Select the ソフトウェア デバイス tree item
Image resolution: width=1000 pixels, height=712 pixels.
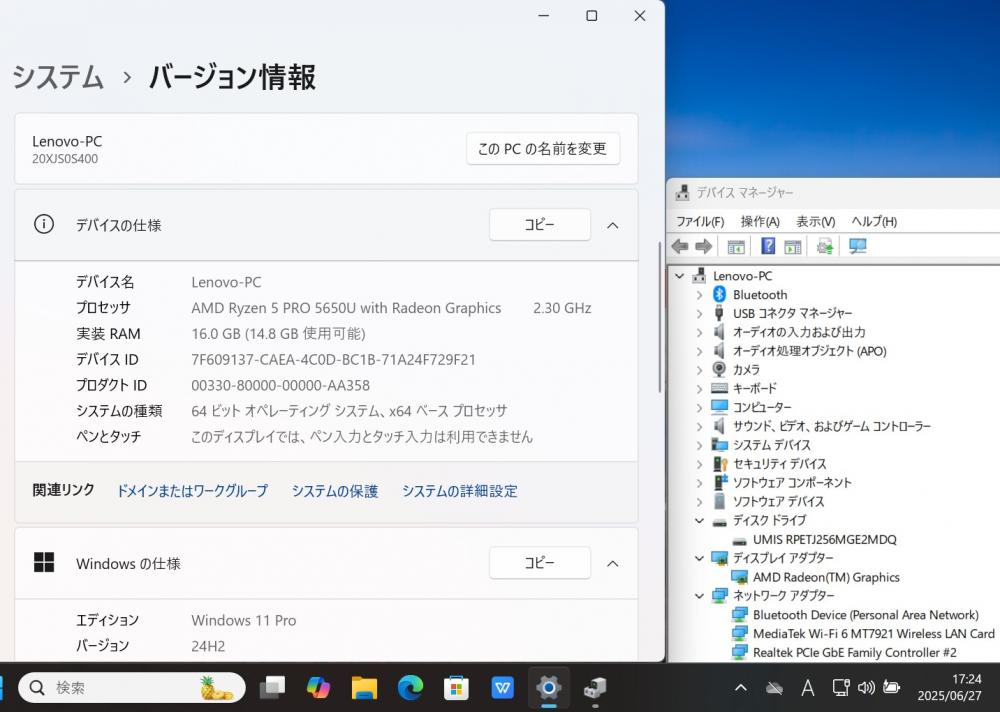pos(778,501)
